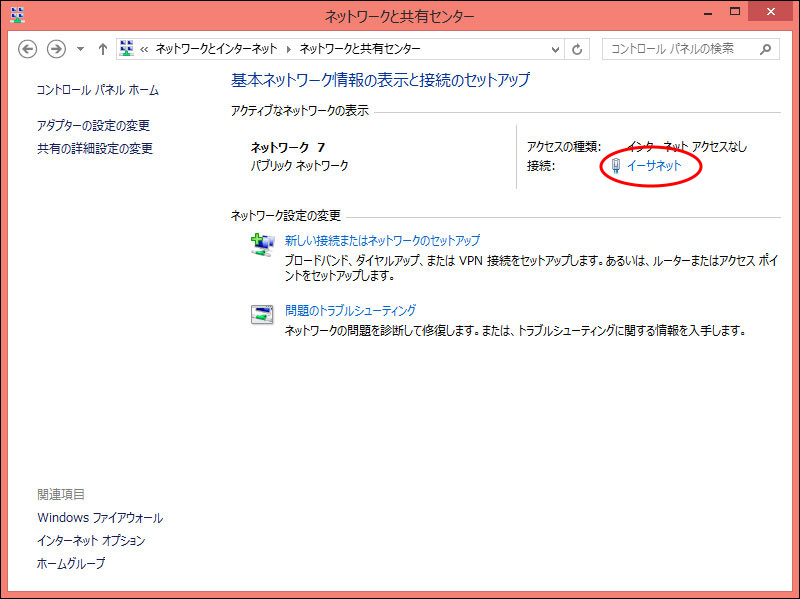Click the Ethernet plug icon next to イーサネット
The height and width of the screenshot is (599, 800).
pos(616,166)
